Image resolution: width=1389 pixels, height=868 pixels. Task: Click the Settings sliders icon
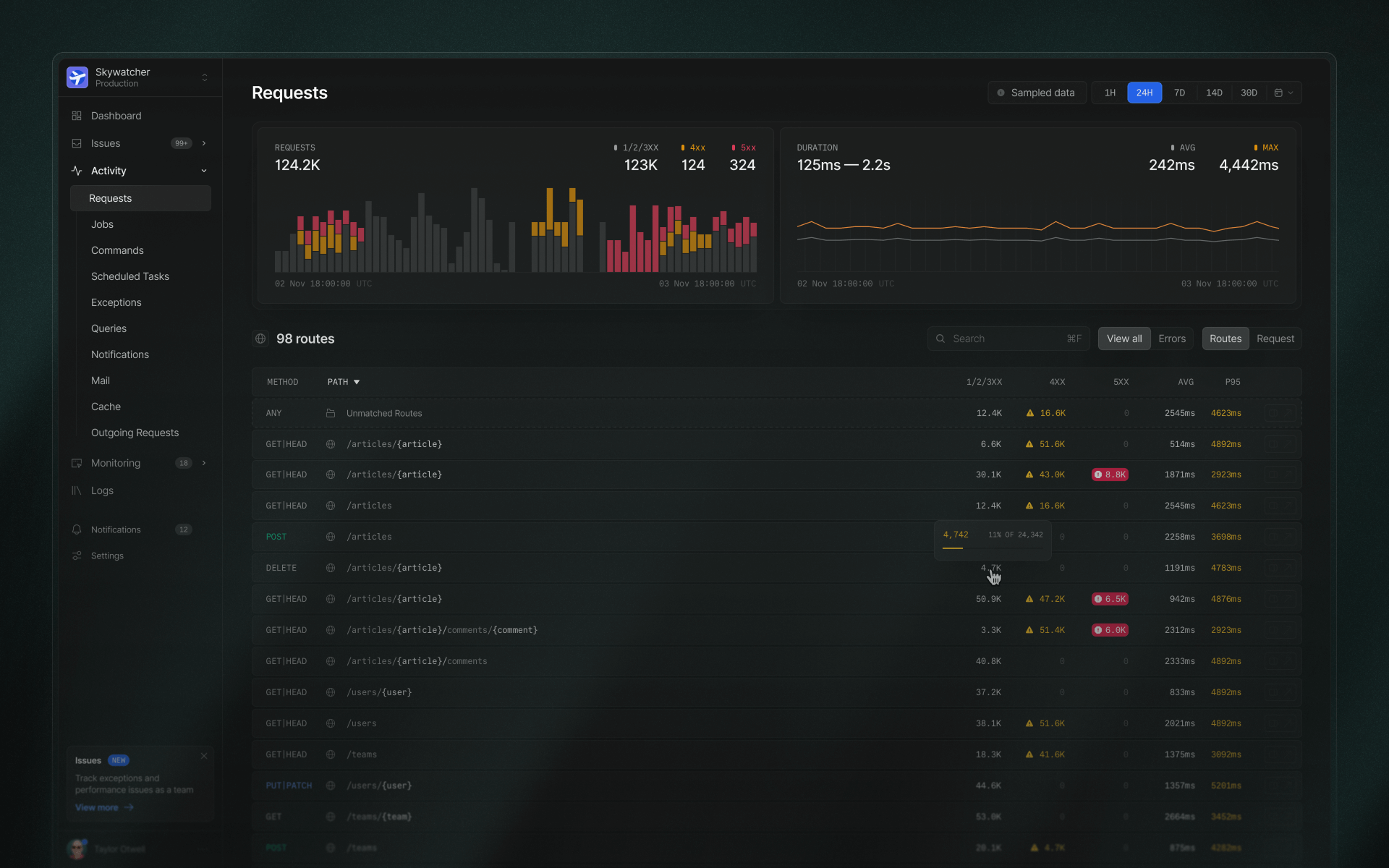pyautogui.click(x=77, y=556)
